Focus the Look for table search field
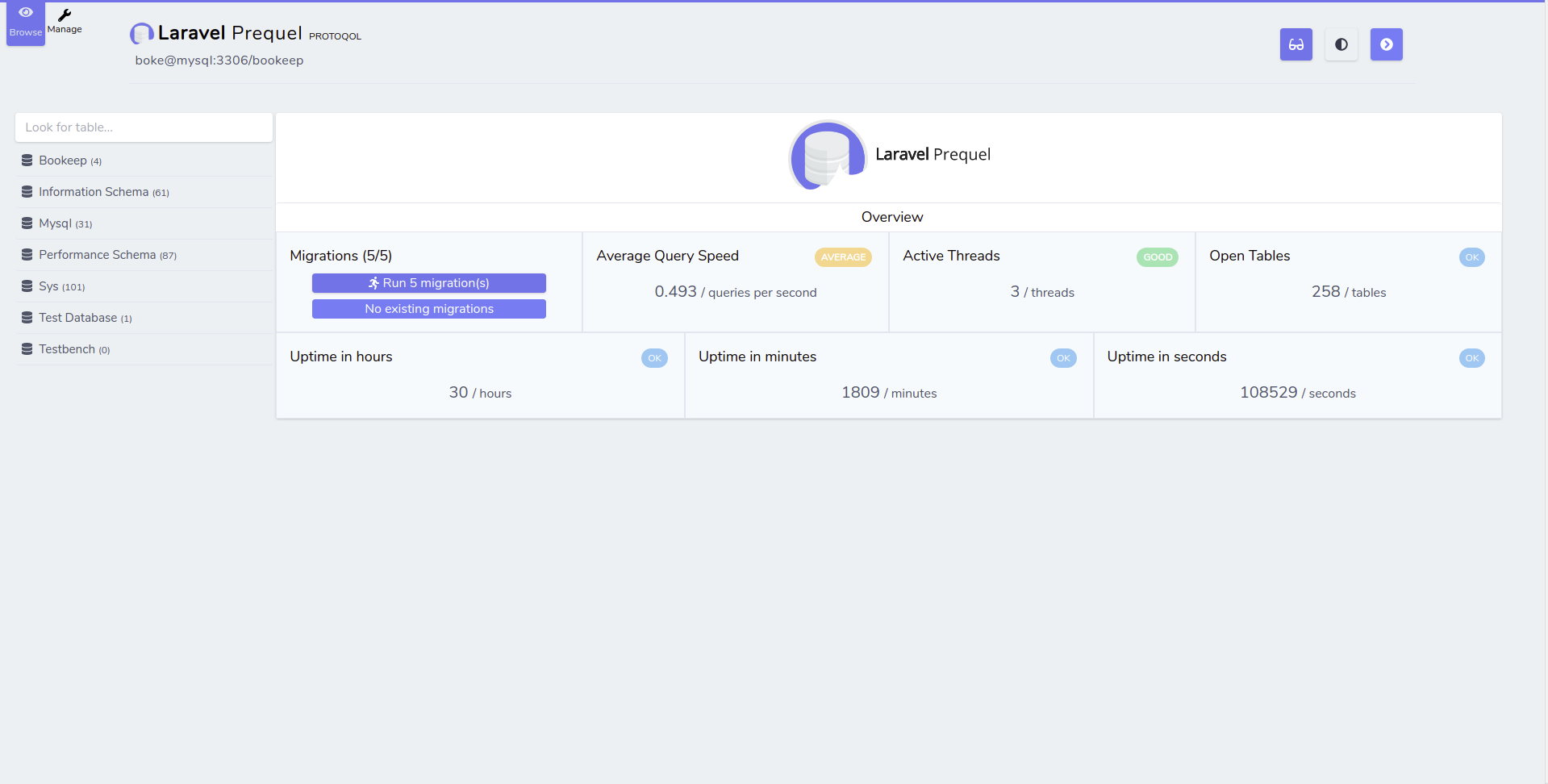This screenshot has height=784, width=1548. [x=144, y=127]
